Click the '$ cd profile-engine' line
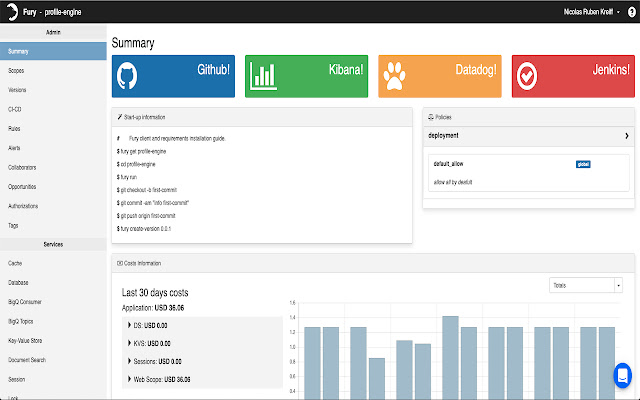This screenshot has width=640, height=400. click(136, 164)
